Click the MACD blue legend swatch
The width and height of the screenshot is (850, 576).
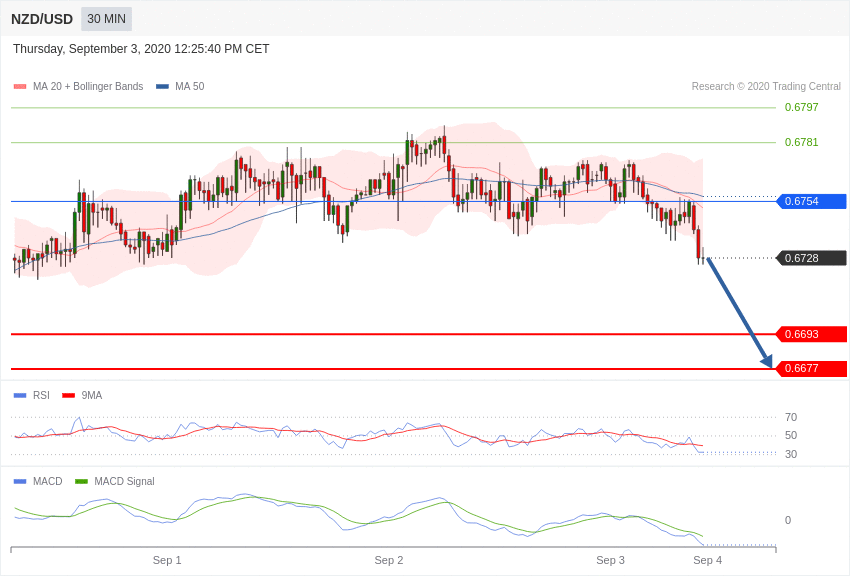(x=20, y=481)
